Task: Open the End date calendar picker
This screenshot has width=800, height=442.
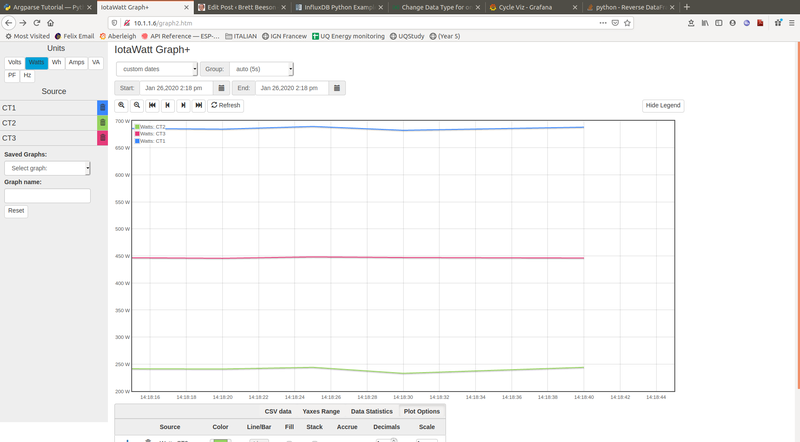Action: 337,88
